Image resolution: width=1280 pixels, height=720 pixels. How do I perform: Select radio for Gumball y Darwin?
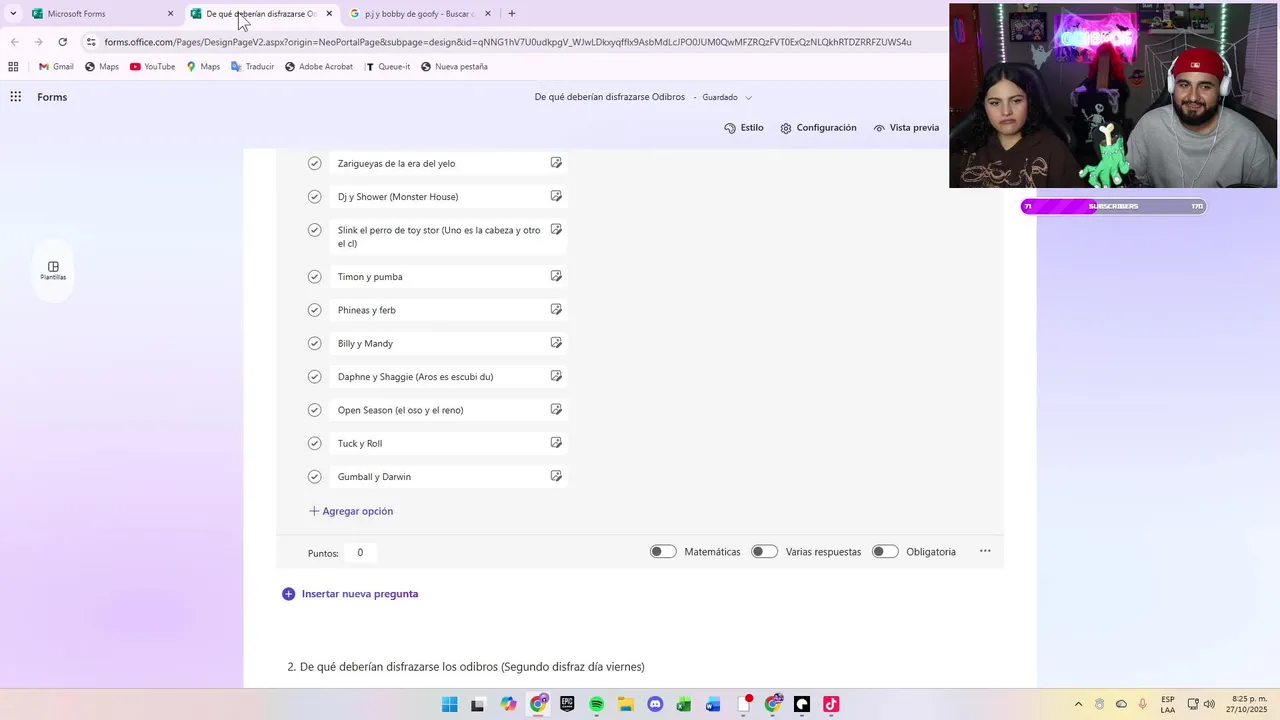click(314, 476)
